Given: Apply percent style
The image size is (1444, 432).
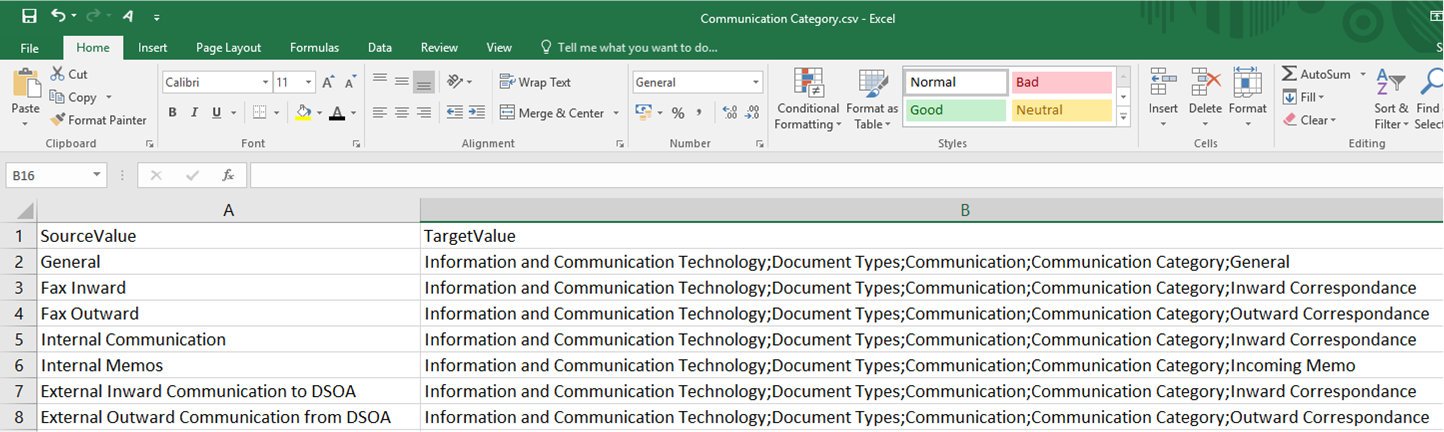Looking at the screenshot, I should pyautogui.click(x=677, y=112).
